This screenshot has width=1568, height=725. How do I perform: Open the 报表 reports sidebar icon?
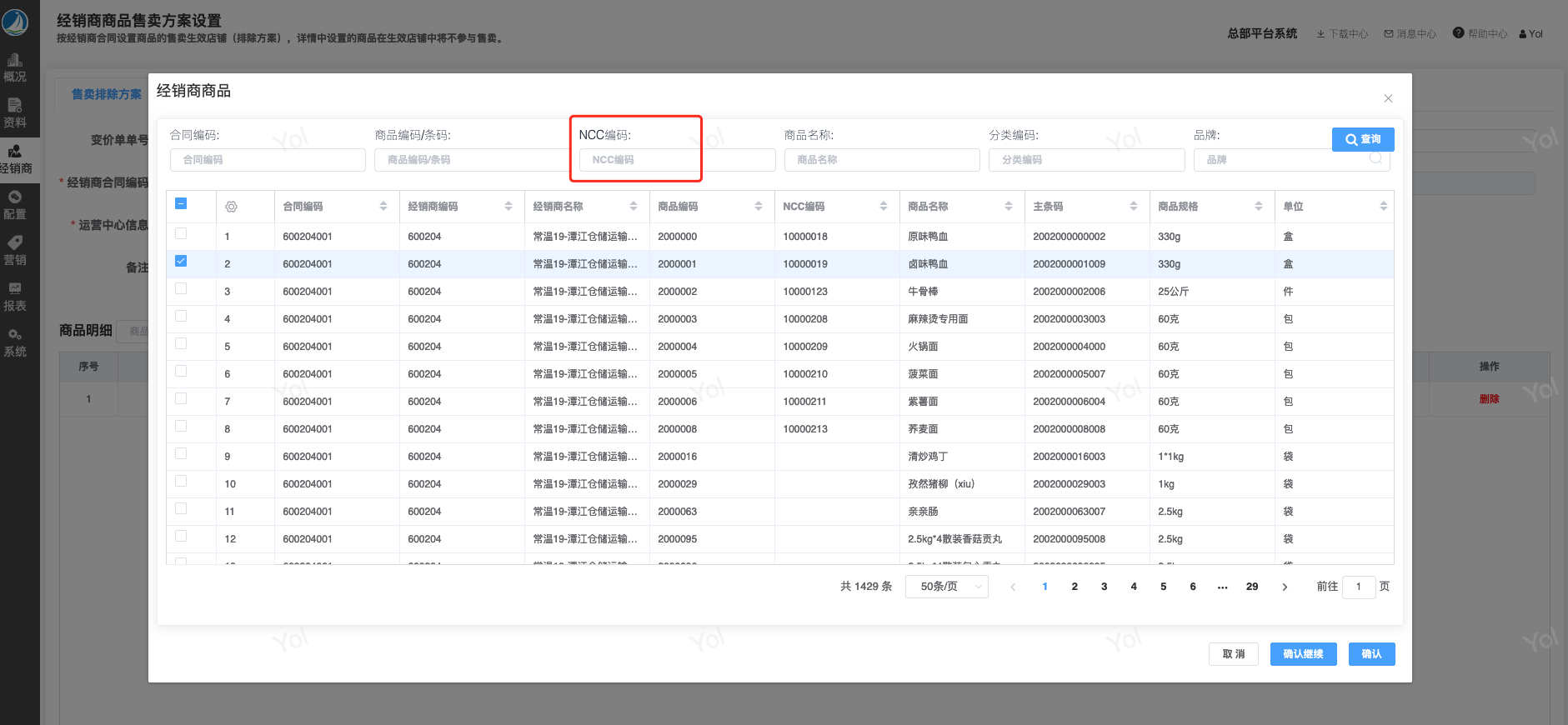click(x=15, y=297)
